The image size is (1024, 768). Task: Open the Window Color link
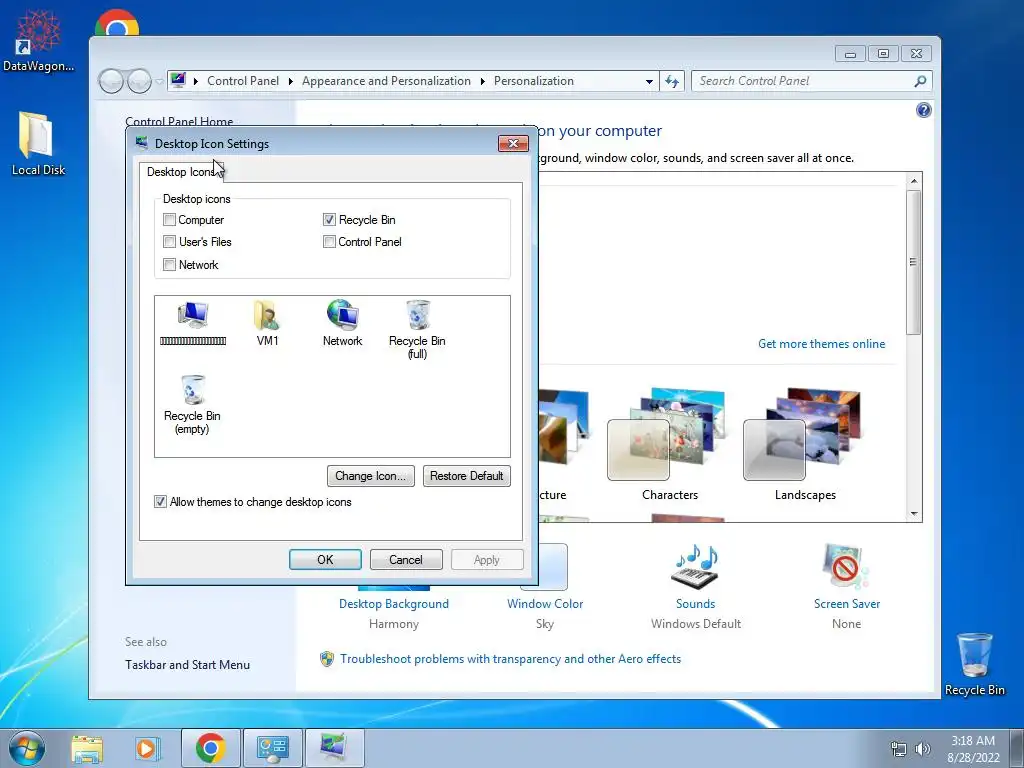(x=545, y=604)
